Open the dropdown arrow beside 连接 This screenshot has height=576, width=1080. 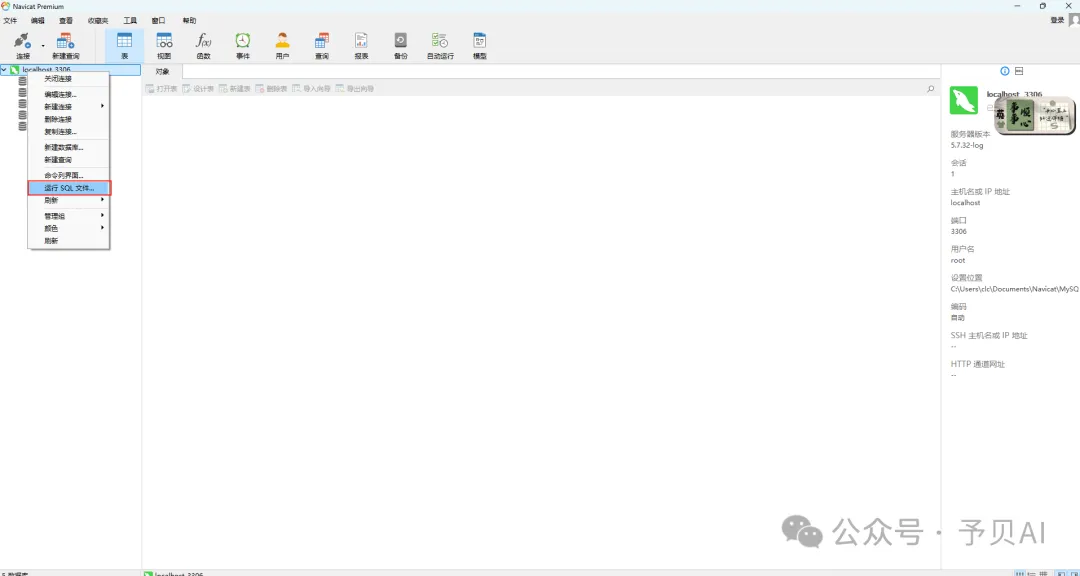click(x=42, y=46)
